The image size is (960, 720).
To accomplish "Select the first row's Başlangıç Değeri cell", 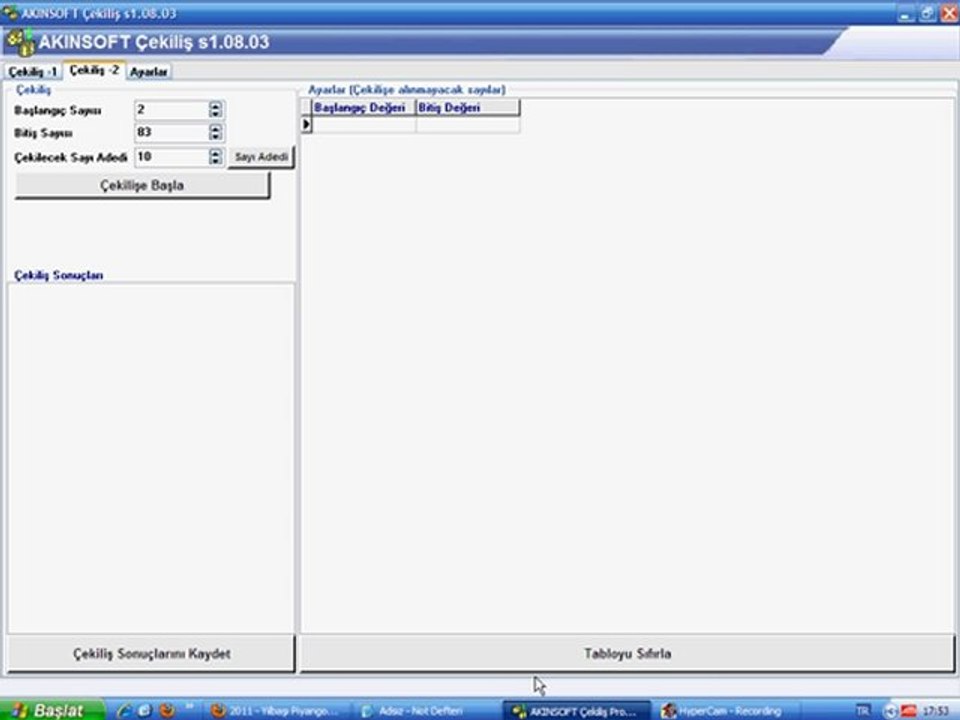I will (364, 125).
